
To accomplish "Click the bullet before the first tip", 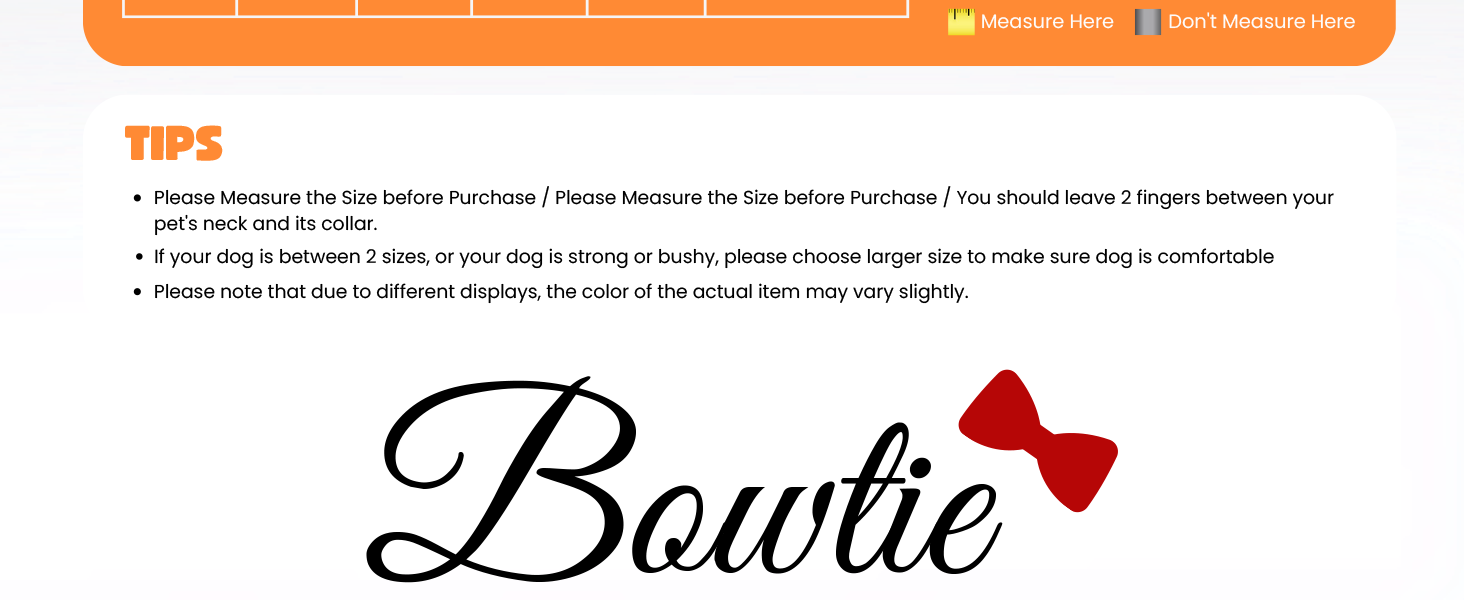I will 137,198.
